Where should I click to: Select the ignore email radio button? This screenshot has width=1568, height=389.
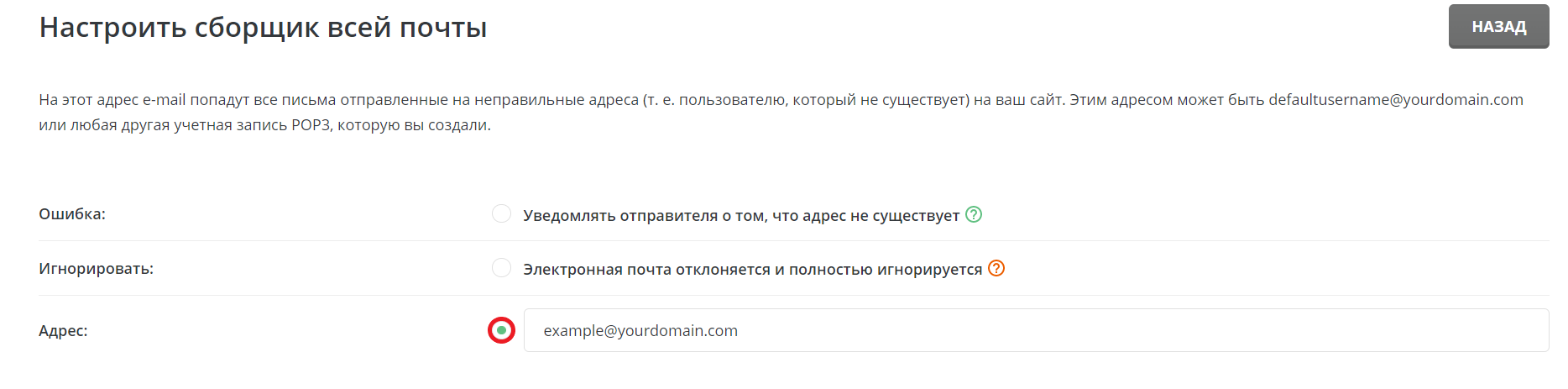pos(501,268)
